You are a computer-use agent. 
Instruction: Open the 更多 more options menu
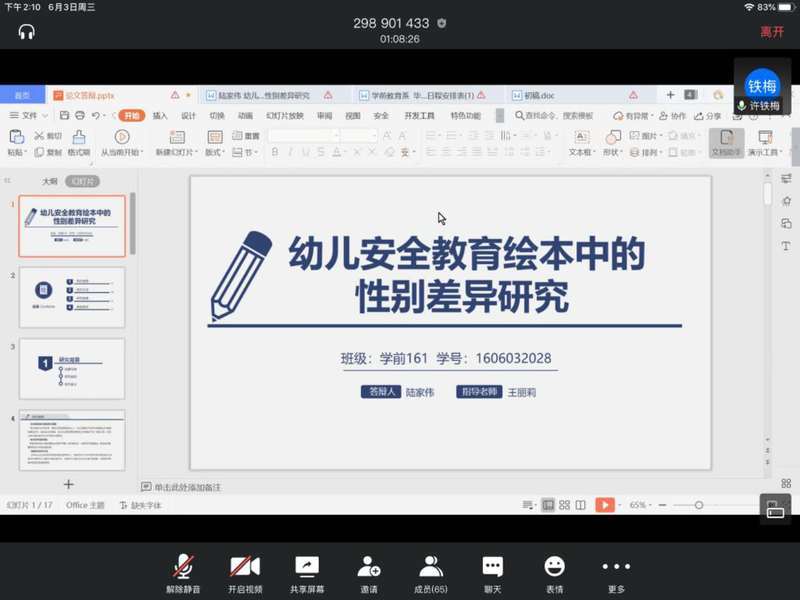coord(616,567)
